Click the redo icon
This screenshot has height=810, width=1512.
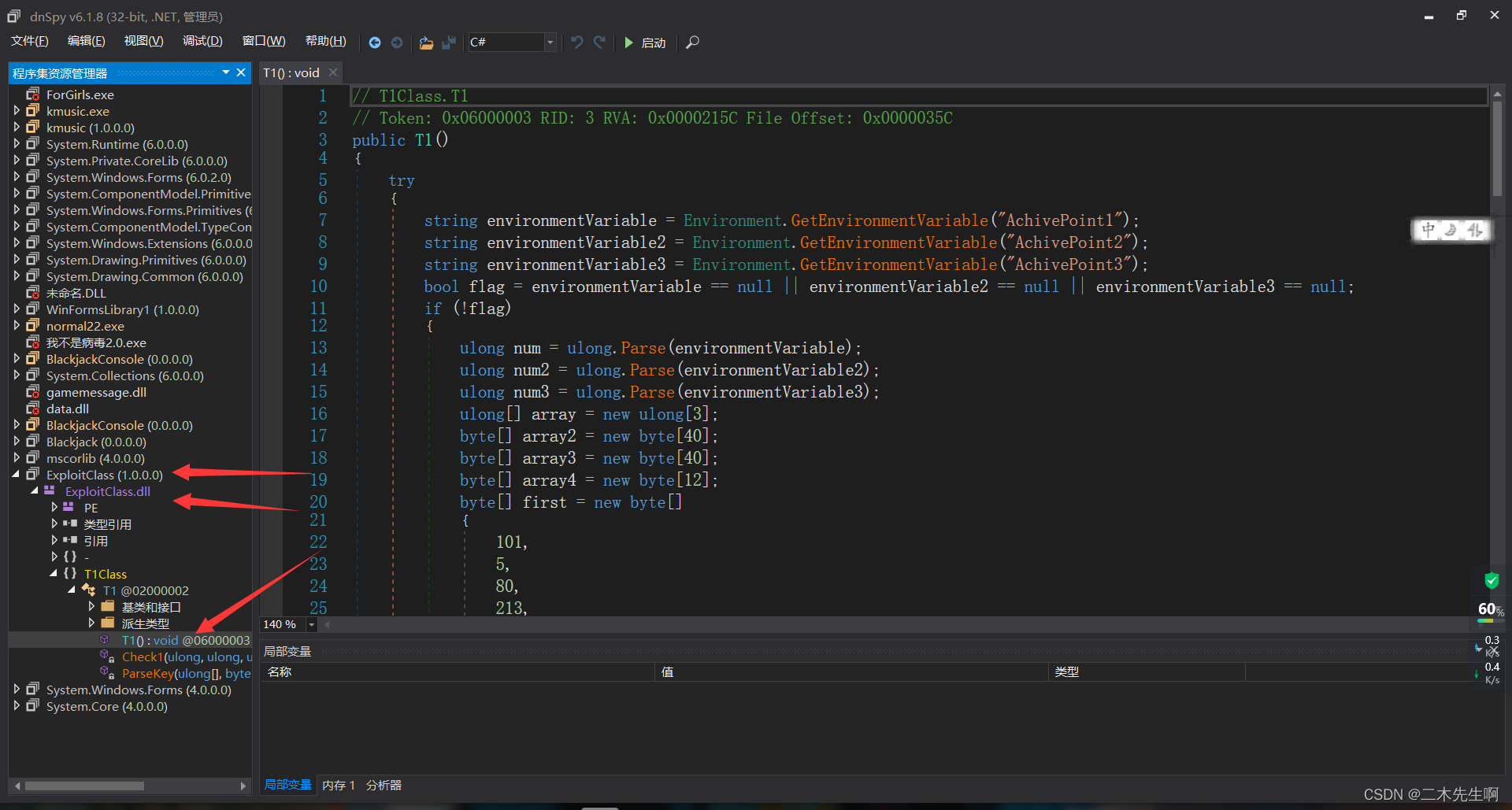point(599,43)
